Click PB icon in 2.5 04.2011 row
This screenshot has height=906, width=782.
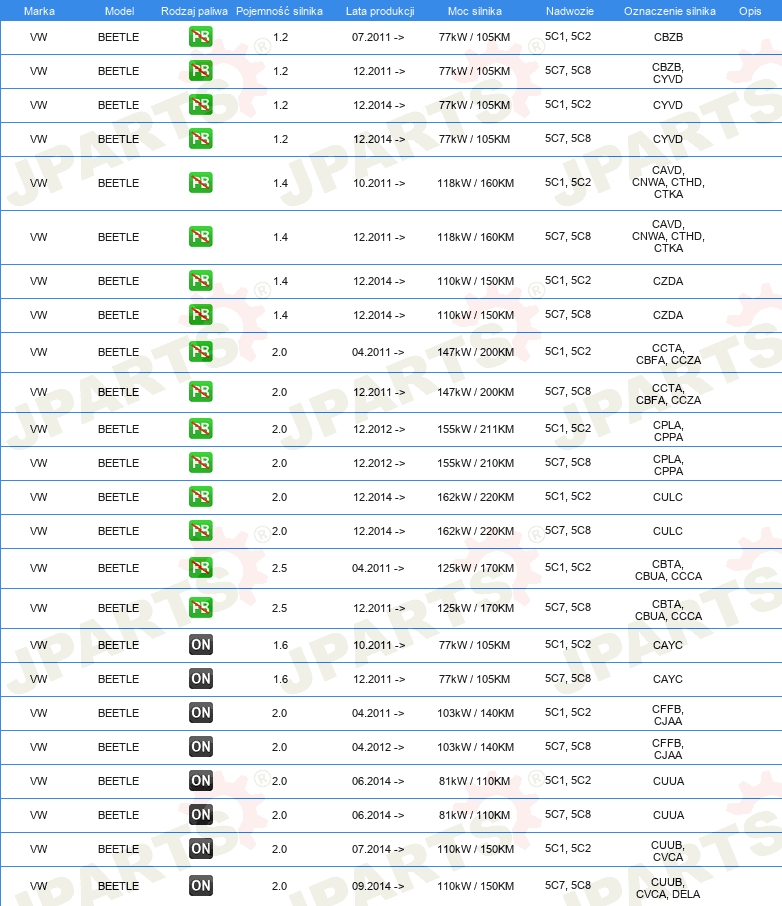(201, 568)
